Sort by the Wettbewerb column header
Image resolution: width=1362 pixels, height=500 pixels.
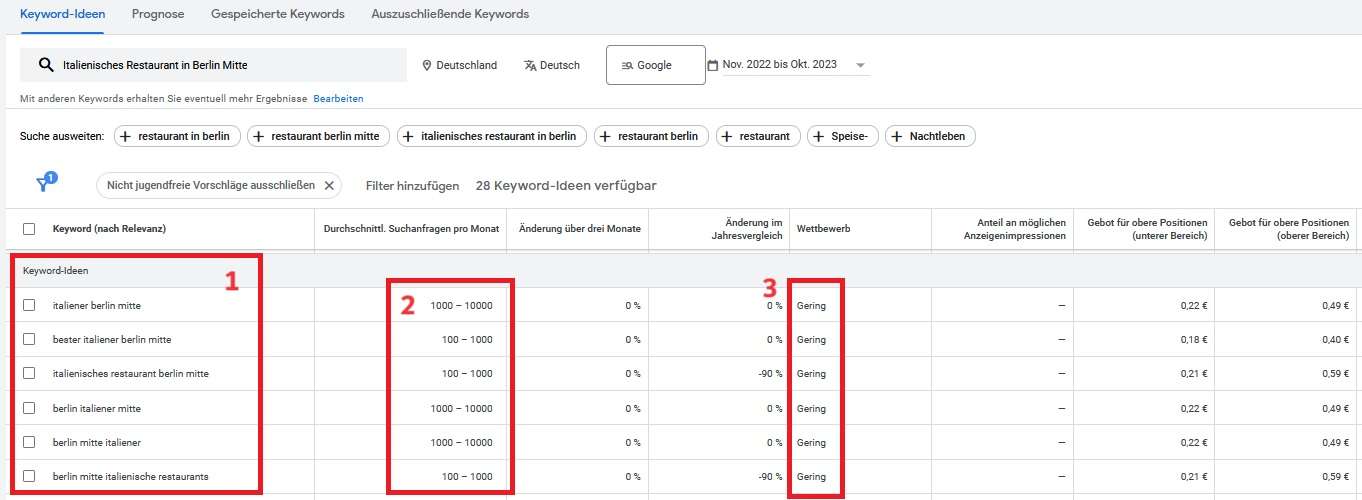pyautogui.click(x=823, y=229)
